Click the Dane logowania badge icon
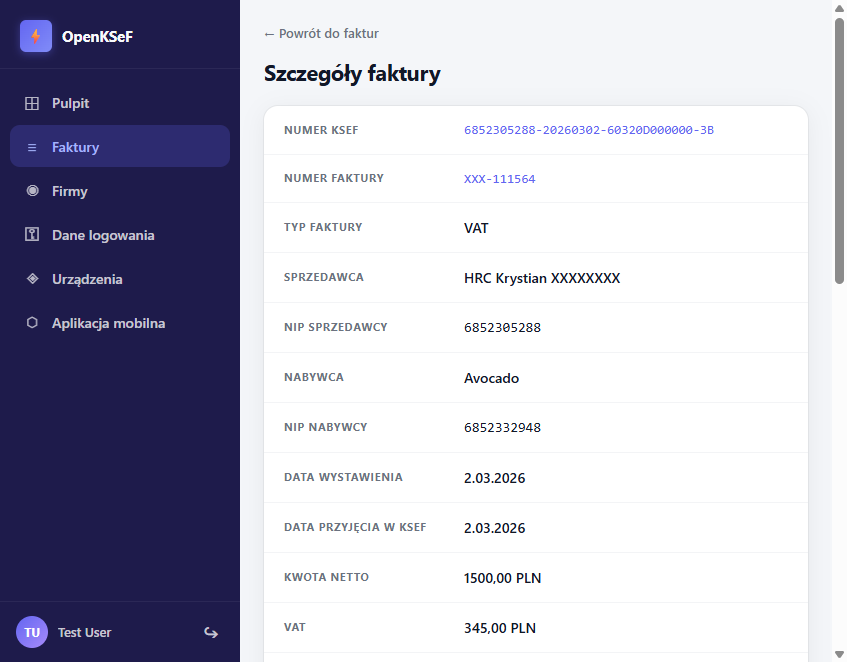The height and width of the screenshot is (662, 847). 31,234
